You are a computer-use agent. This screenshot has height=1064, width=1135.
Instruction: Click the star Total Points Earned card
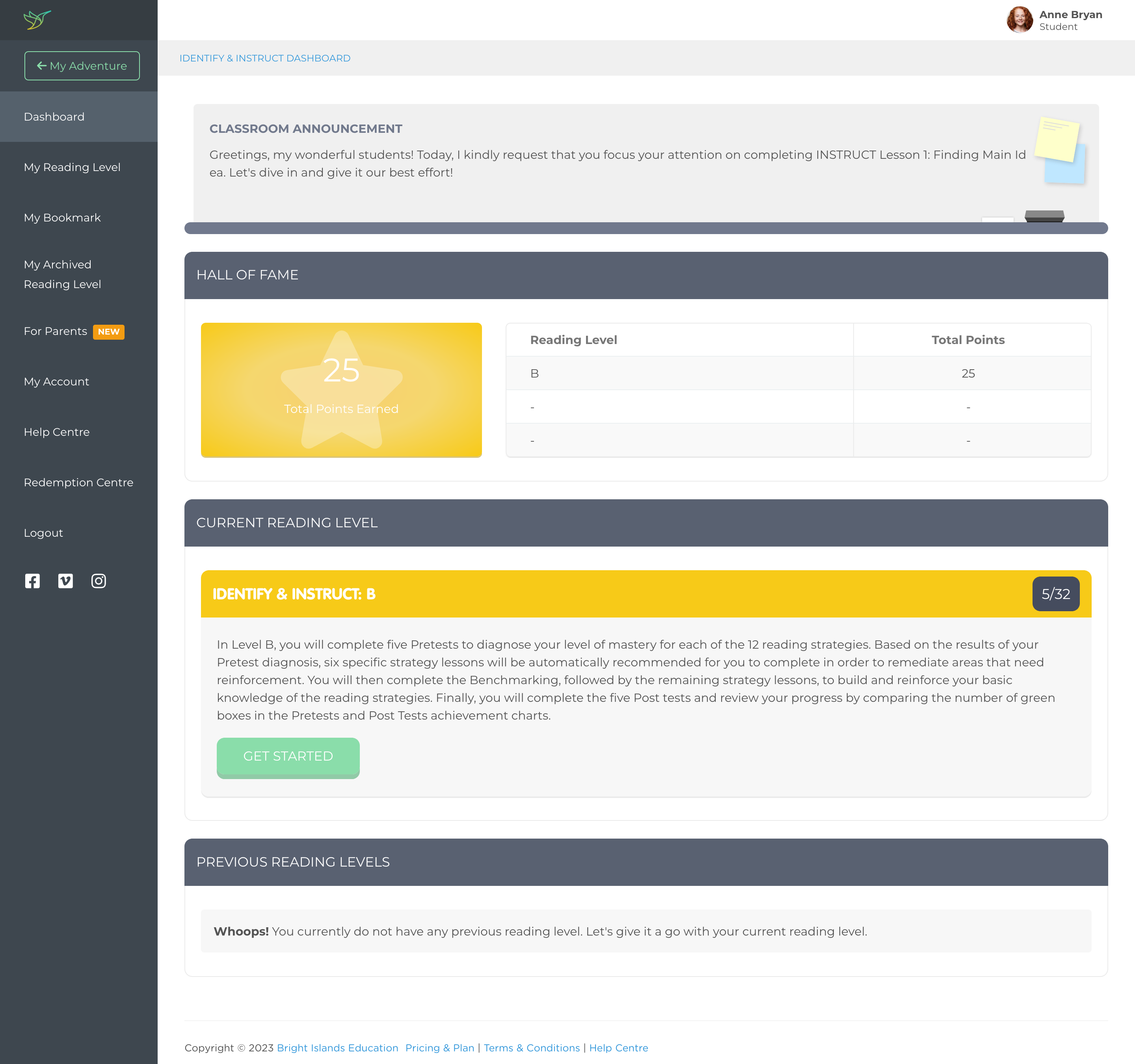[341, 390]
